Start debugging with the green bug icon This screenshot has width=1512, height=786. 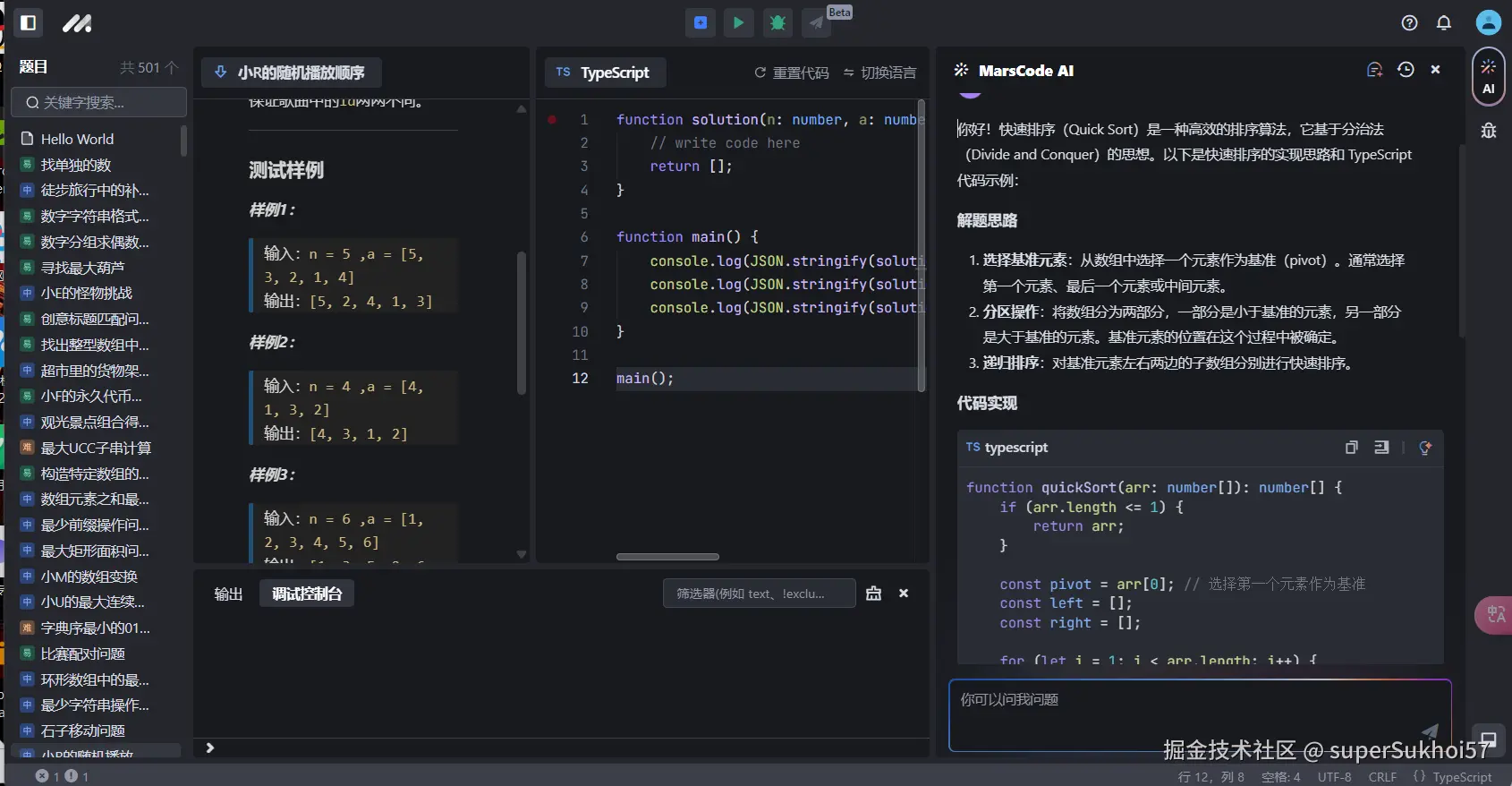click(777, 23)
